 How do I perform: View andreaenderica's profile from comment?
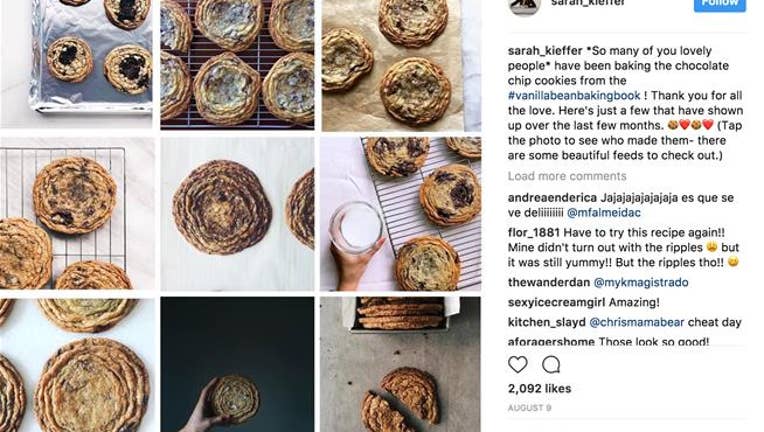pyautogui.click(x=552, y=198)
